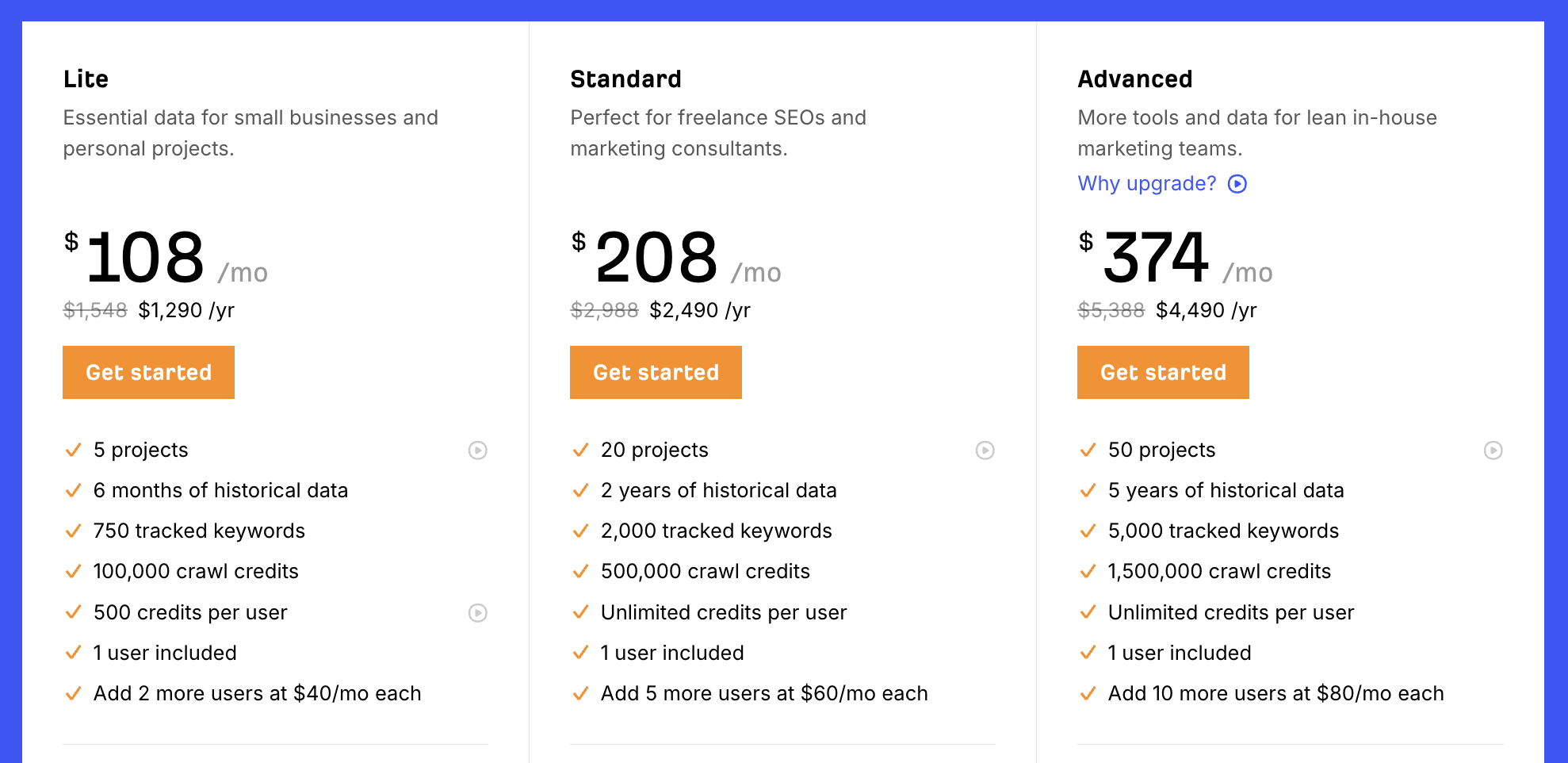The height and width of the screenshot is (763, 1568).
Task: Click Get started under the Advanced plan
Action: click(x=1163, y=372)
